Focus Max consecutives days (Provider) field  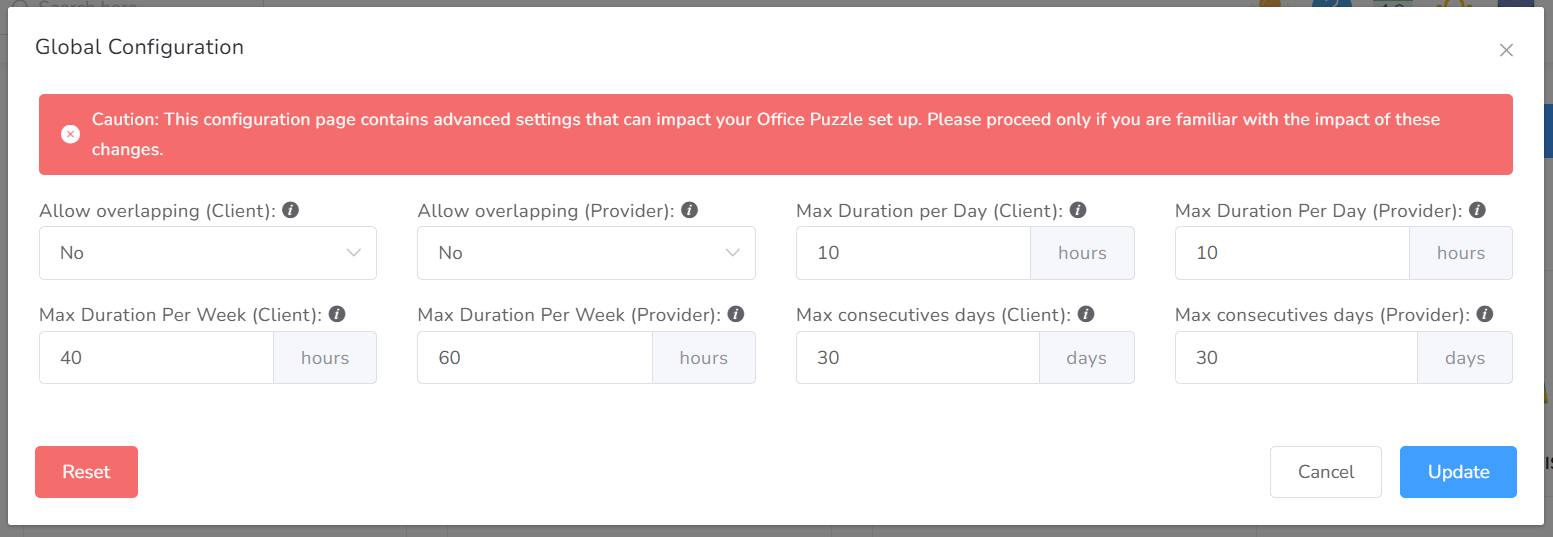[1295, 358]
